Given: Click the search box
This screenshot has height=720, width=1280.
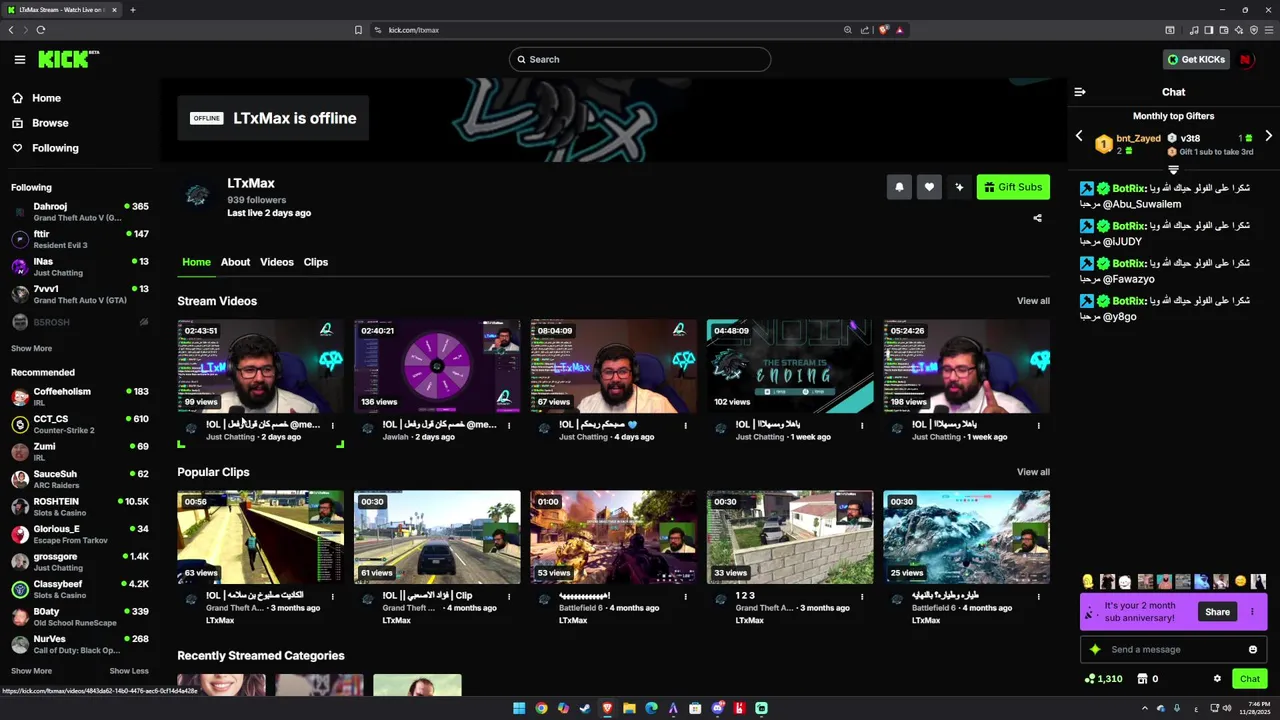Looking at the screenshot, I should click(x=640, y=59).
